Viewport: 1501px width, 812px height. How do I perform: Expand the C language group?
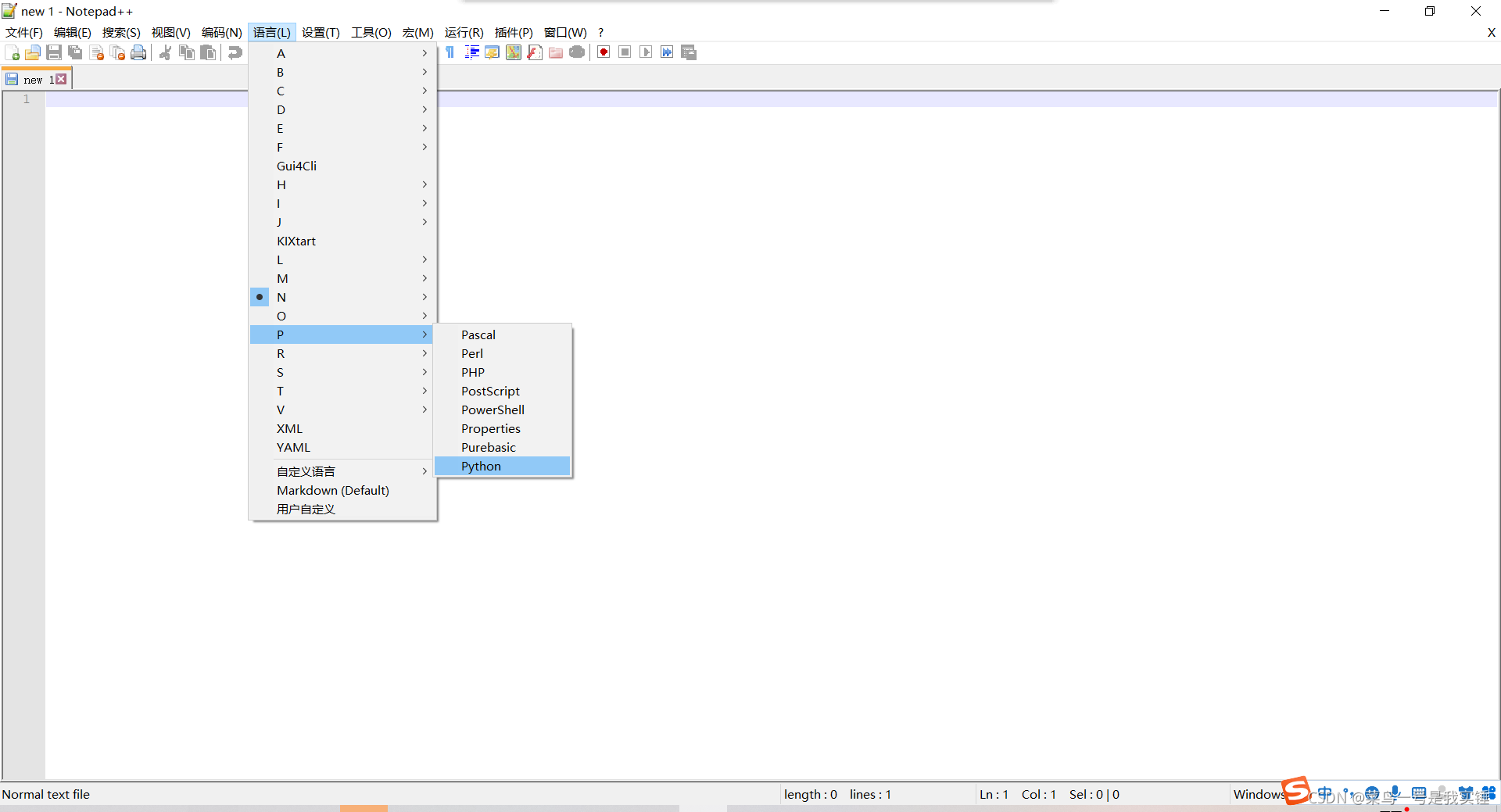pos(342,91)
